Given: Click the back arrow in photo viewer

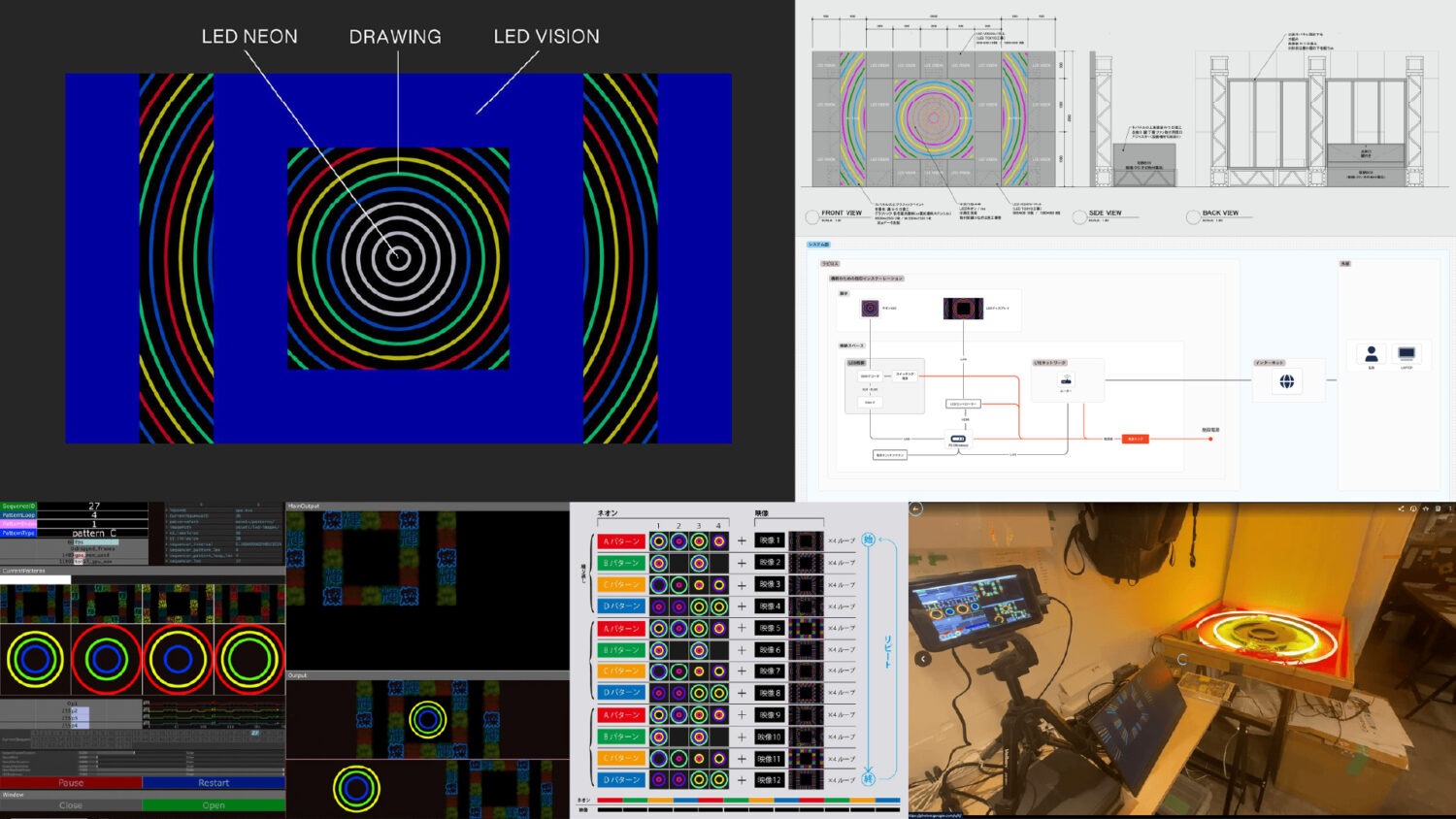Looking at the screenshot, I should click(x=915, y=508).
